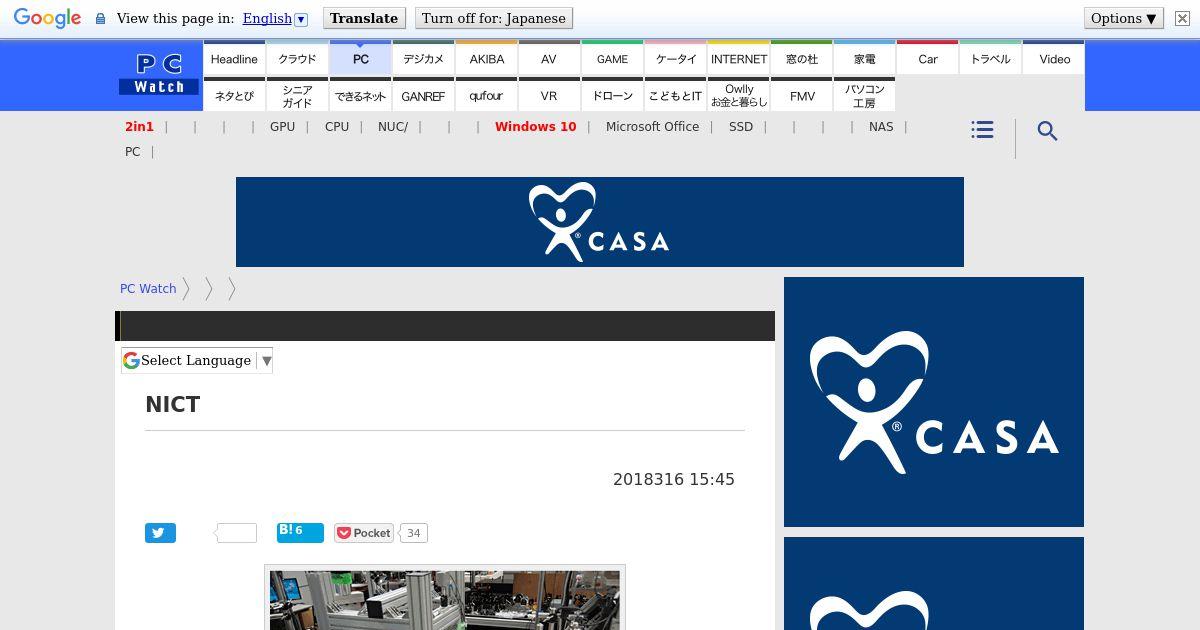
Task: Open the ネタとぴ tab
Action: (x=234, y=96)
